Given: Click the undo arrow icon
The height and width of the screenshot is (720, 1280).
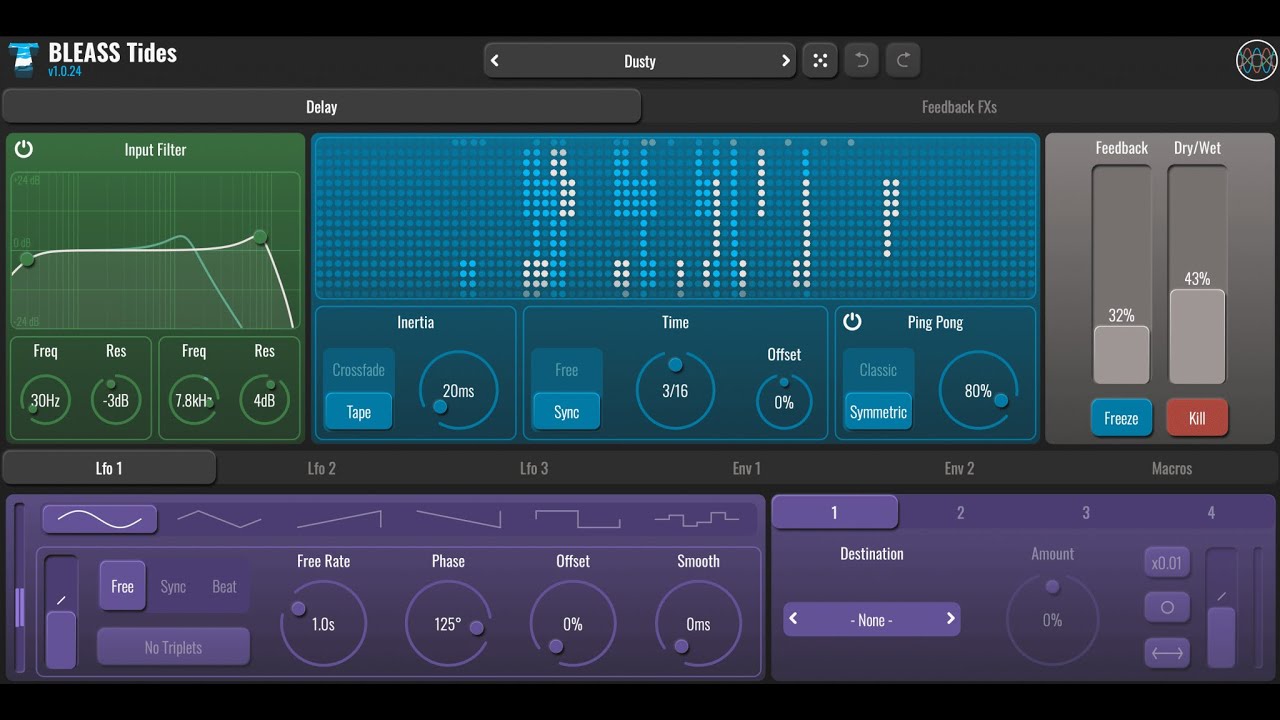Looking at the screenshot, I should [861, 61].
